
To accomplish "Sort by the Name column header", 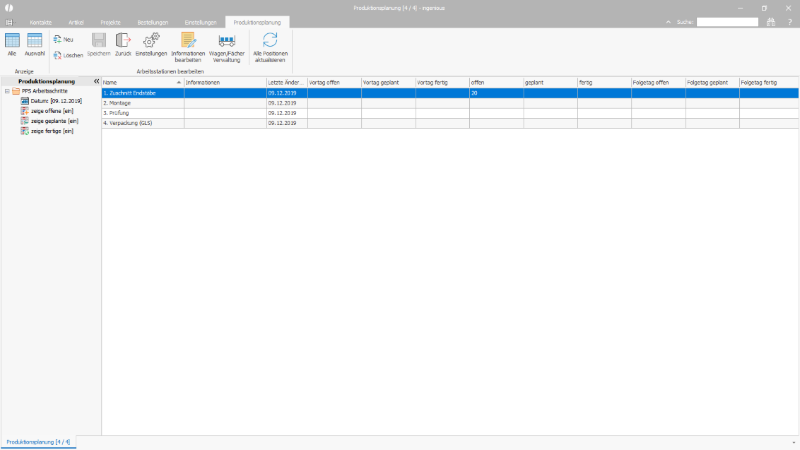I will pos(142,82).
